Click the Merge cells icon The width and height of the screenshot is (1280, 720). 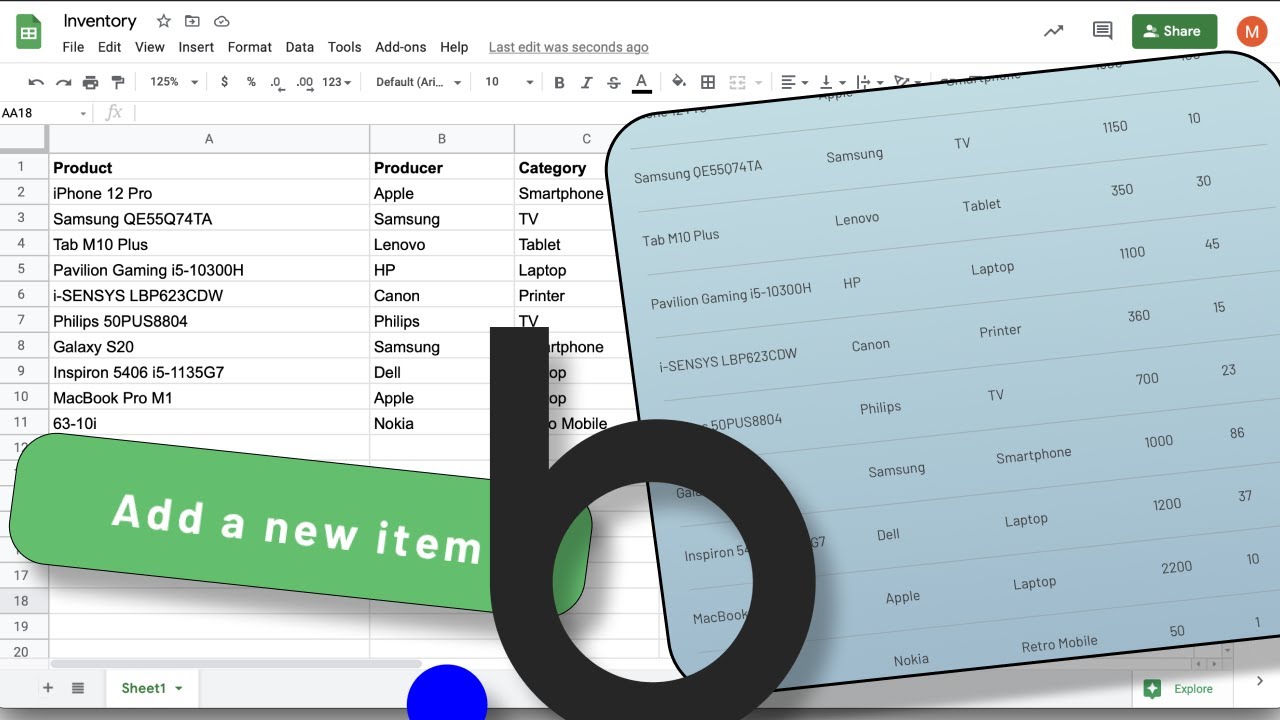pyautogui.click(x=738, y=82)
